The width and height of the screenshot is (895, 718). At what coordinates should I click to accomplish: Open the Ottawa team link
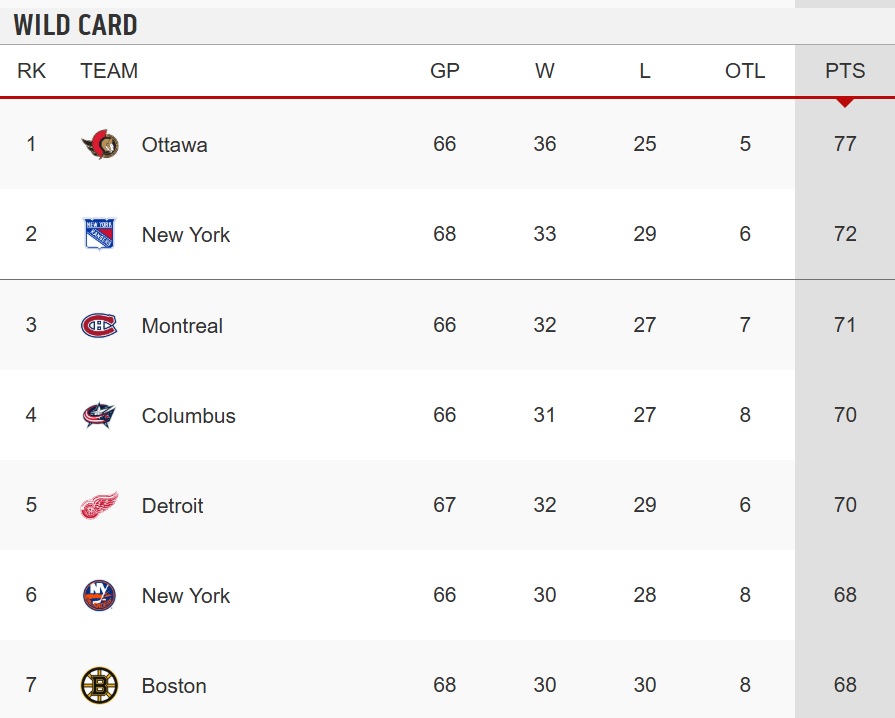click(174, 144)
